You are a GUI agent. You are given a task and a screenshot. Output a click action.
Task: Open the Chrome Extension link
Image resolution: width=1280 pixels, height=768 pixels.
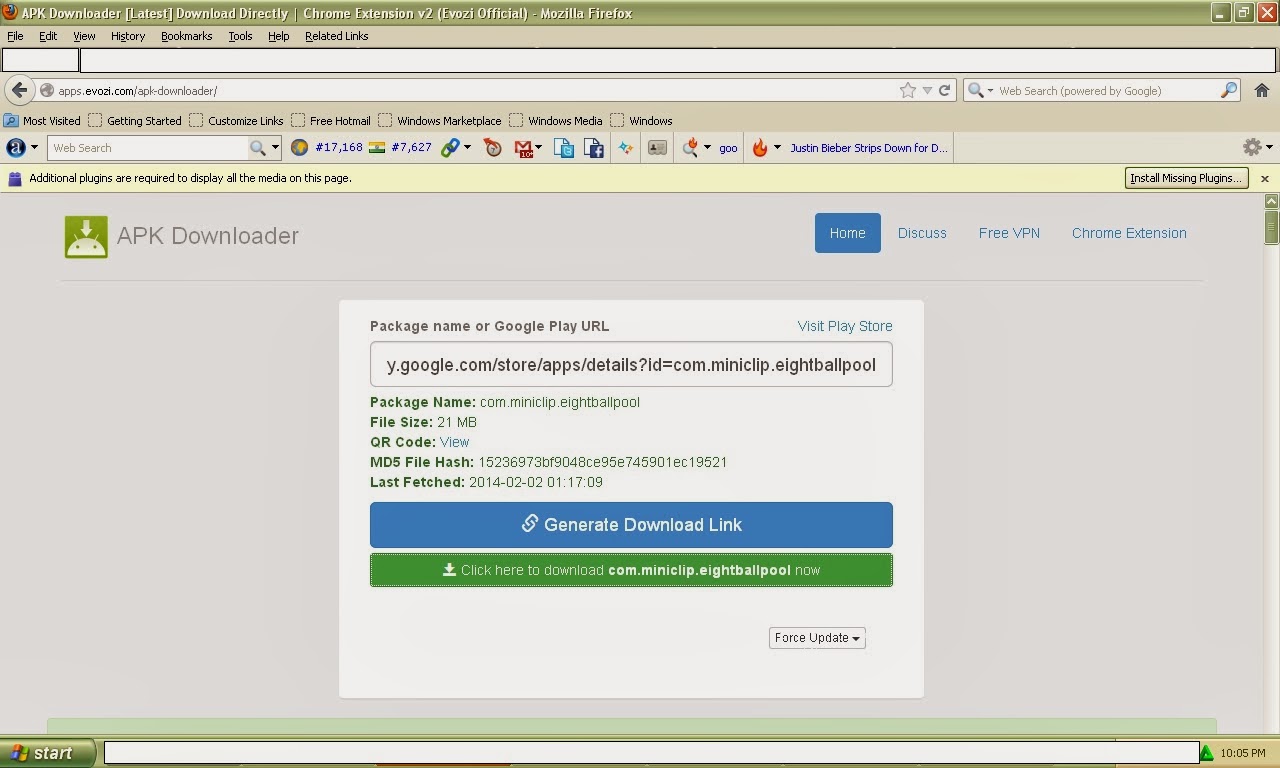point(1129,233)
